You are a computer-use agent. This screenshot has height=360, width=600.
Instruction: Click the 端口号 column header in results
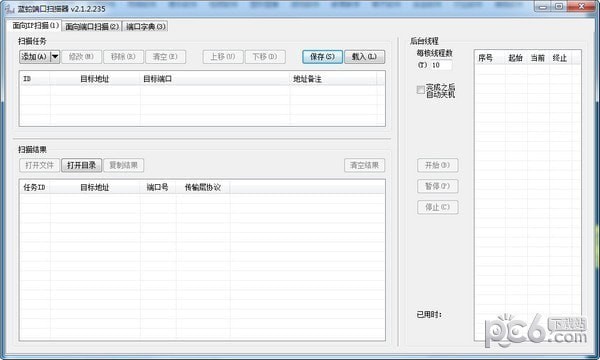point(158,187)
